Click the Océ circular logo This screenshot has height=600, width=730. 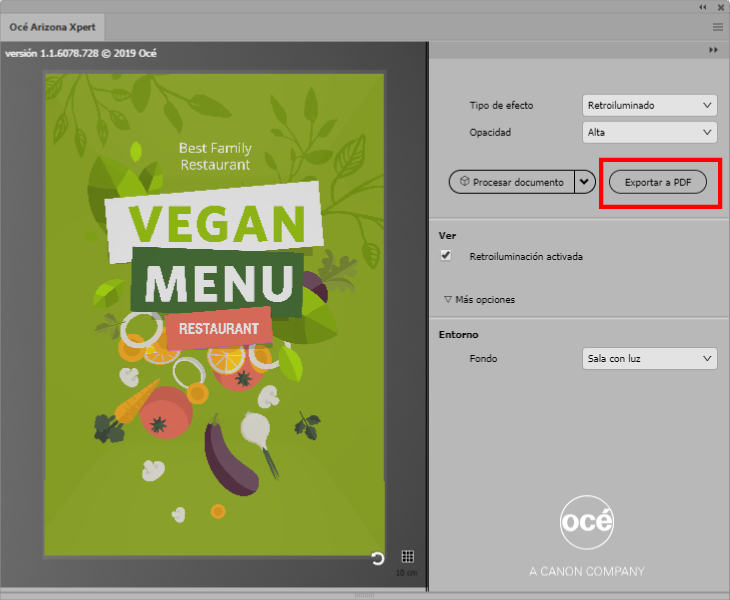(x=587, y=522)
